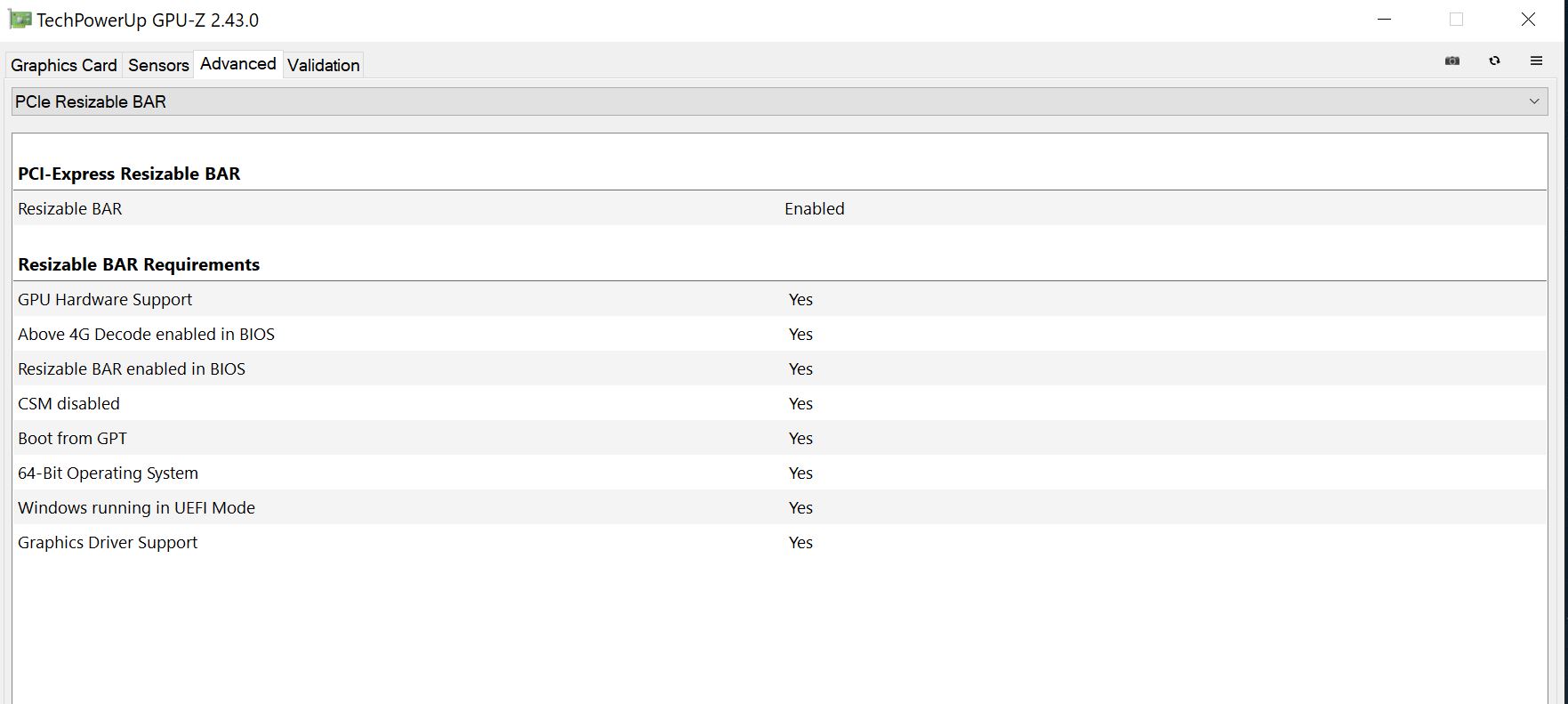The image size is (1568, 704).
Task: Click the Above 4G Decode enabled in BIOS label
Action: coord(146,334)
